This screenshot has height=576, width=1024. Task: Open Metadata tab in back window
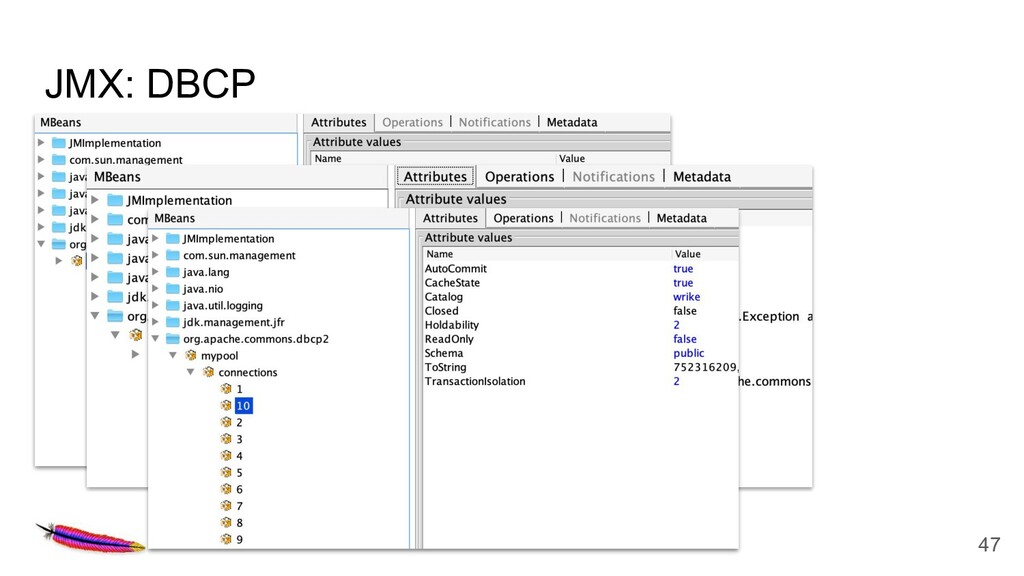tap(571, 122)
